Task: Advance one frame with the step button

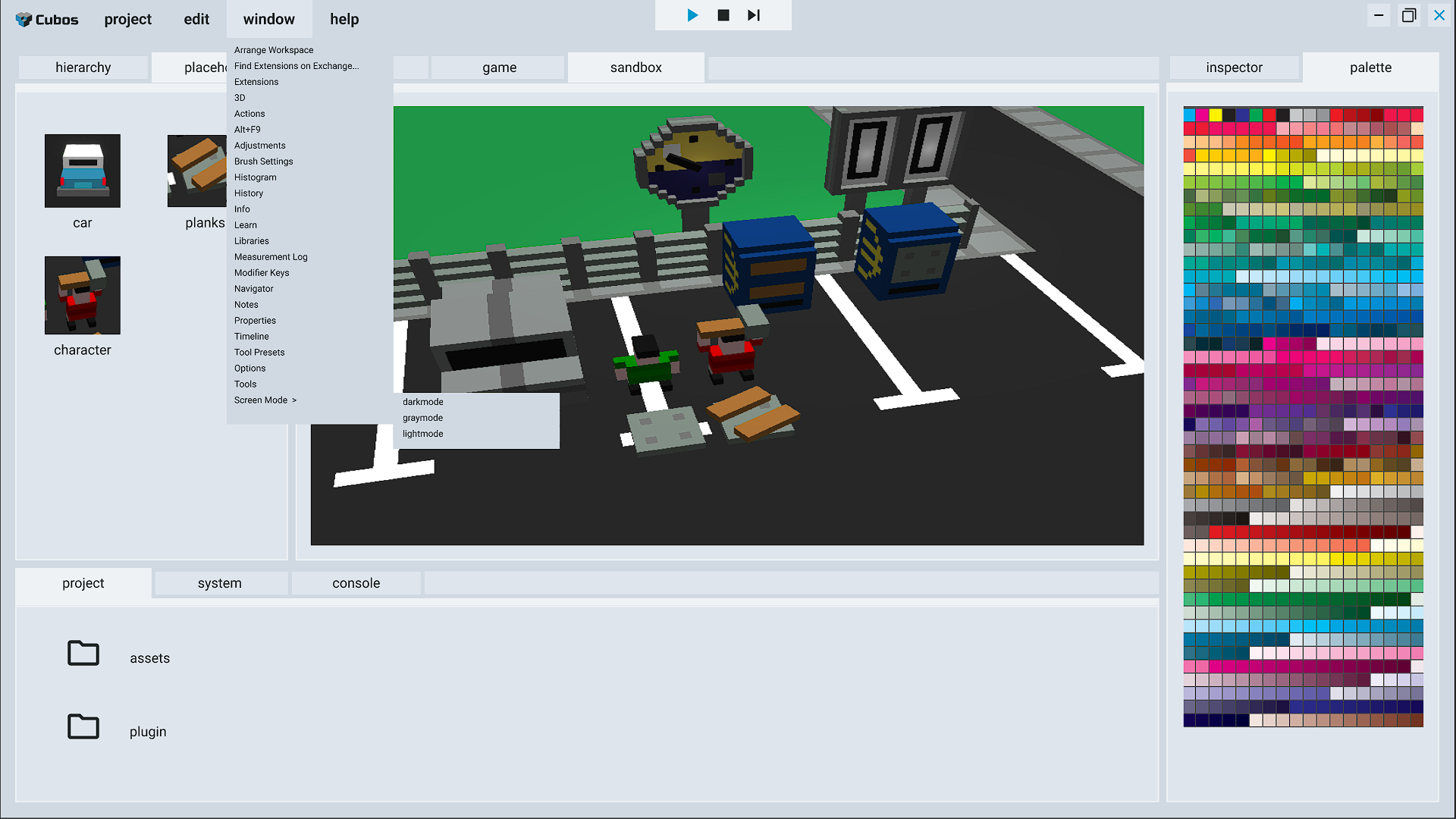Action: pyautogui.click(x=753, y=15)
